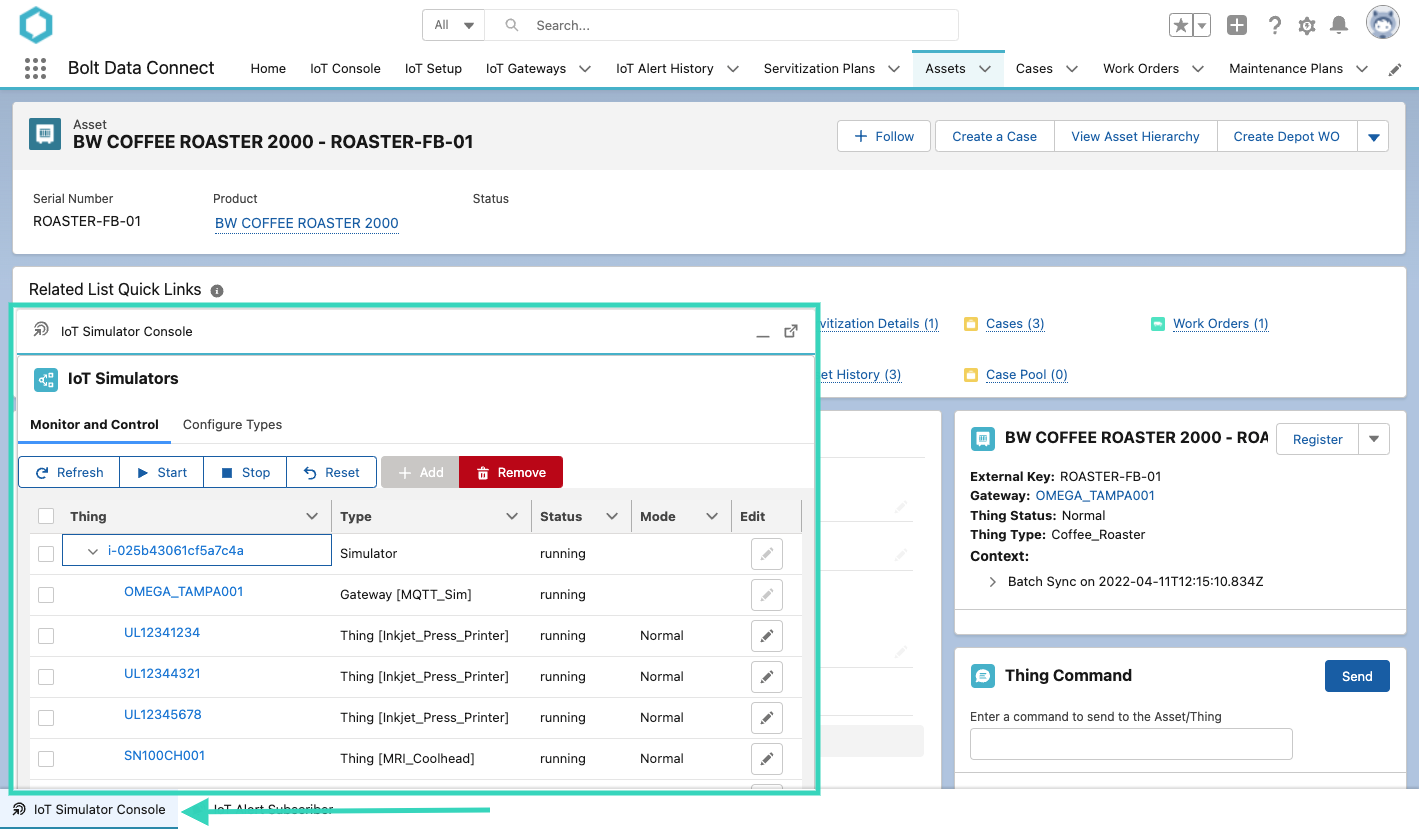Expand the Batch Sync context entry
The image size is (1419, 829).
pyautogui.click(x=992, y=582)
